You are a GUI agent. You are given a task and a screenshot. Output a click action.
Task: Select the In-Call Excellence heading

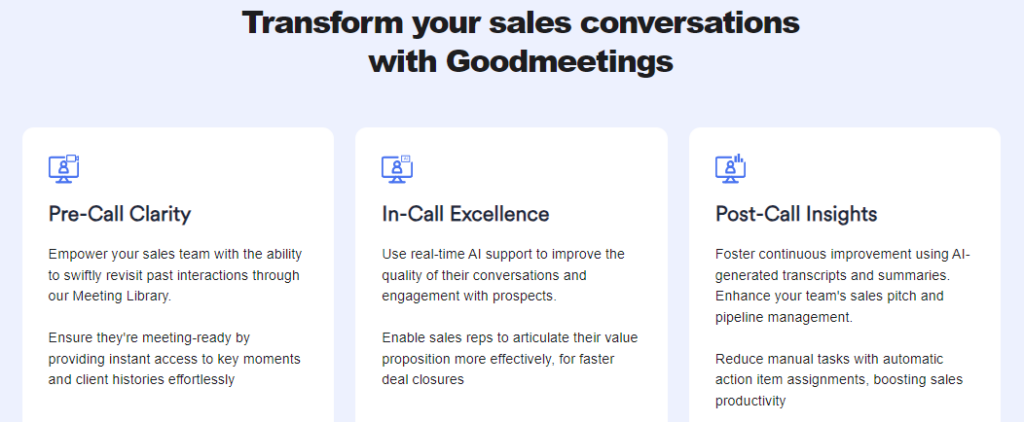[465, 214]
